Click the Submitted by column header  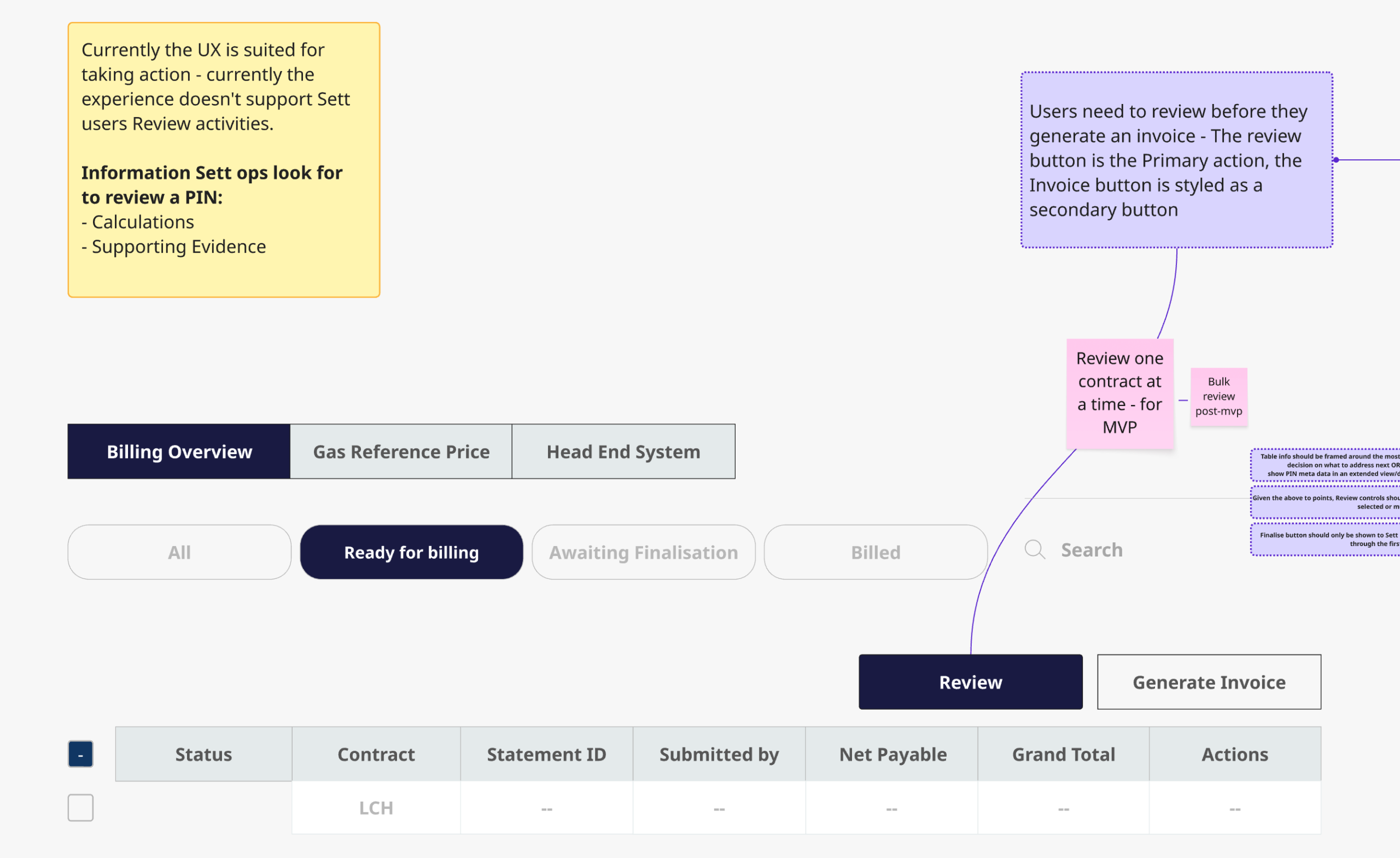(x=719, y=754)
